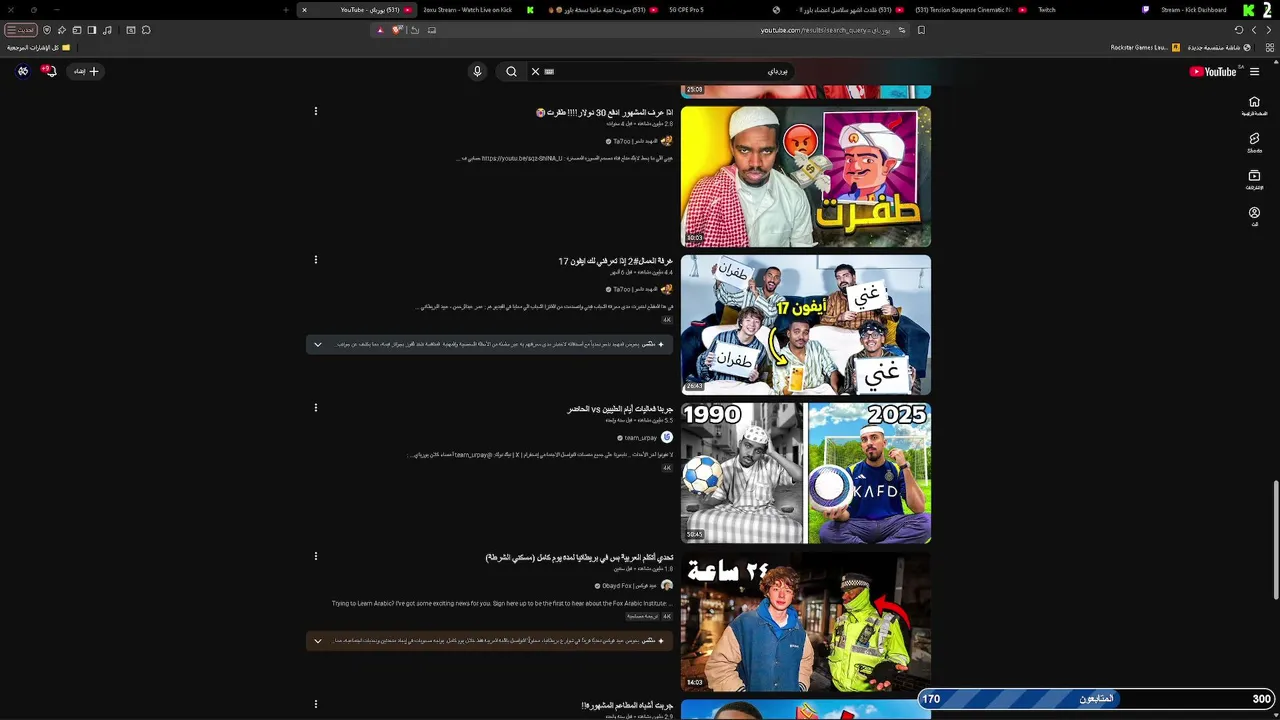This screenshot has width=1280, height=720.
Task: Open the account avatar menu
Action: pos(23,71)
